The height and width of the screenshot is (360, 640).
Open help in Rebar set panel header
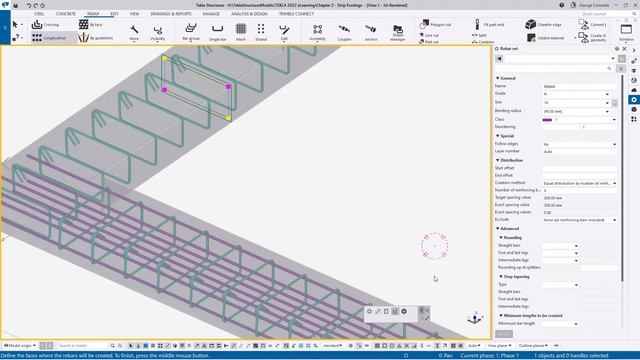click(617, 49)
